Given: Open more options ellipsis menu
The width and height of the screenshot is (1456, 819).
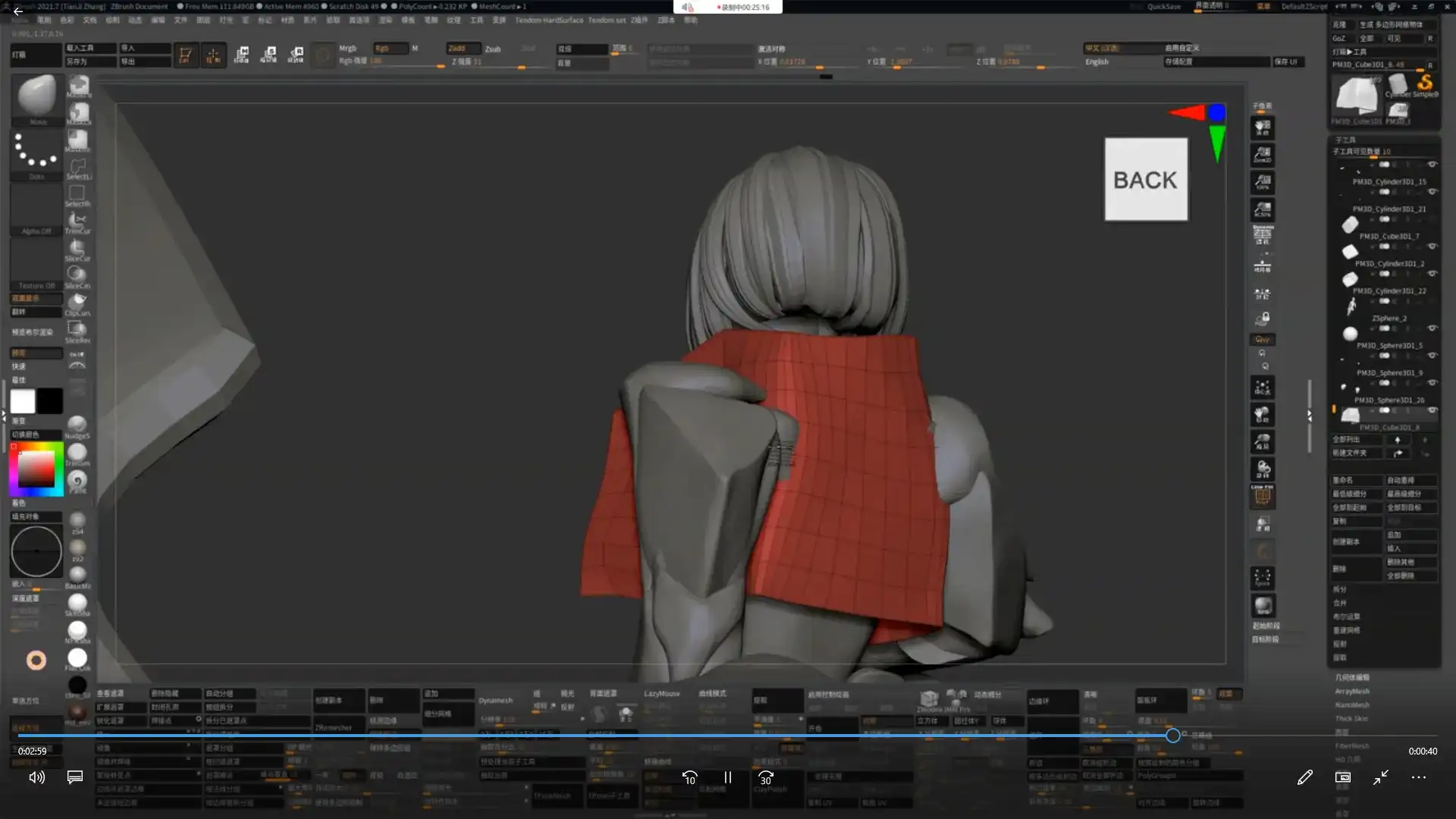Looking at the screenshot, I should point(1418,777).
